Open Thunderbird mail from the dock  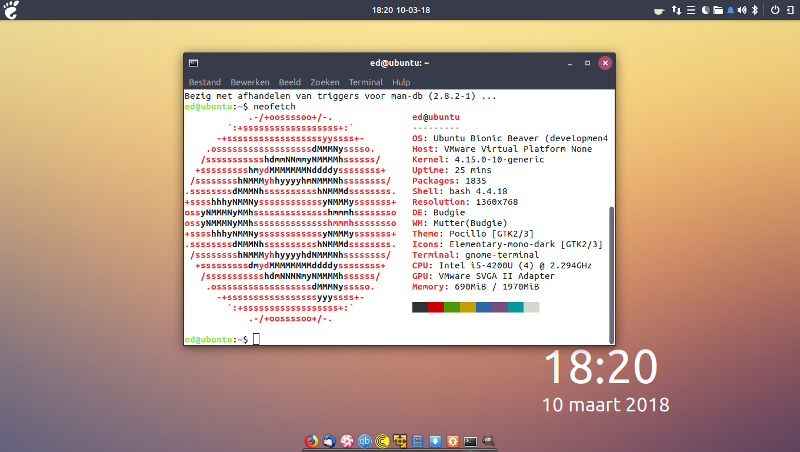[x=329, y=441]
